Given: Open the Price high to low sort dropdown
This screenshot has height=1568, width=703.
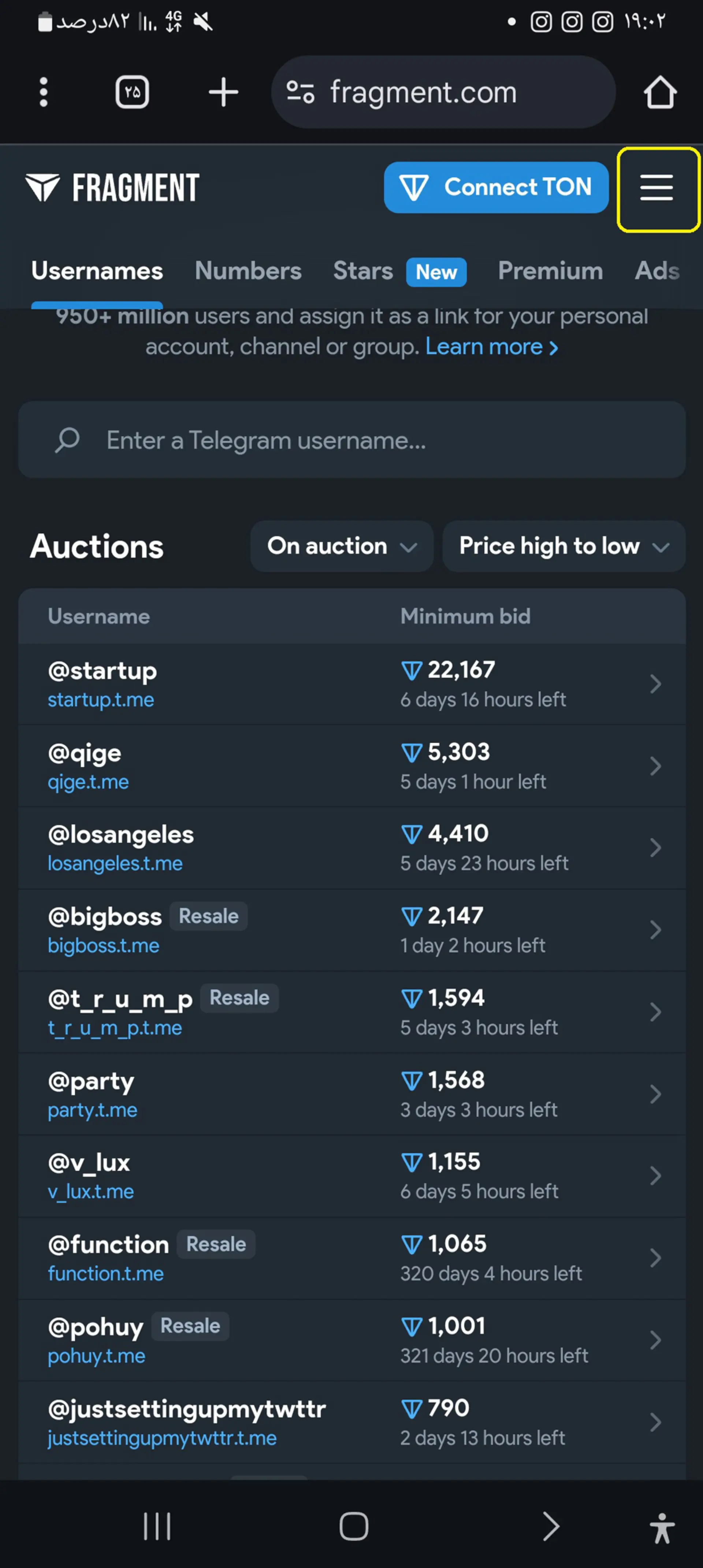Looking at the screenshot, I should coord(563,546).
